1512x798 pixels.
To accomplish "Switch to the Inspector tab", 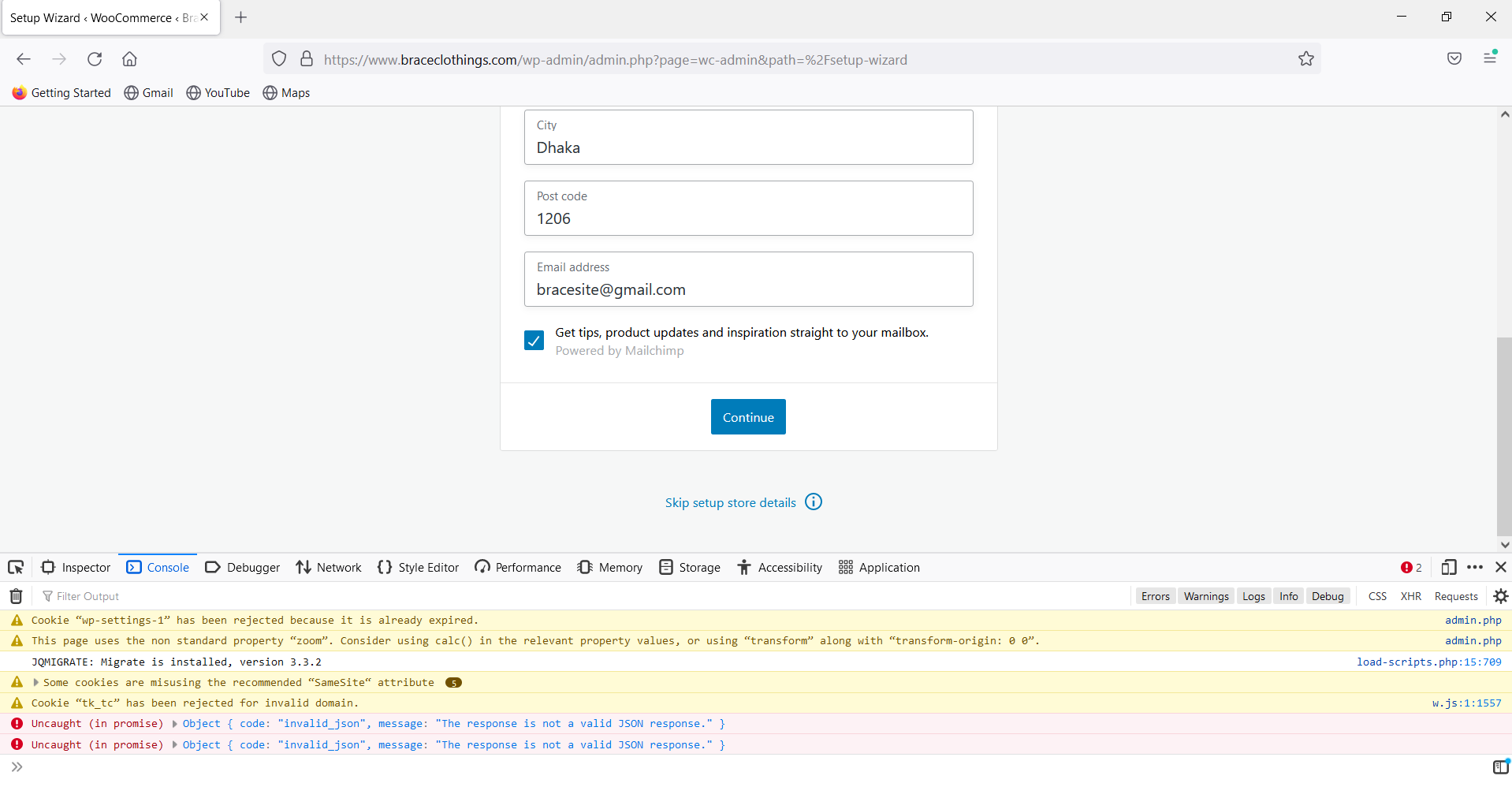I will pyautogui.click(x=76, y=568).
